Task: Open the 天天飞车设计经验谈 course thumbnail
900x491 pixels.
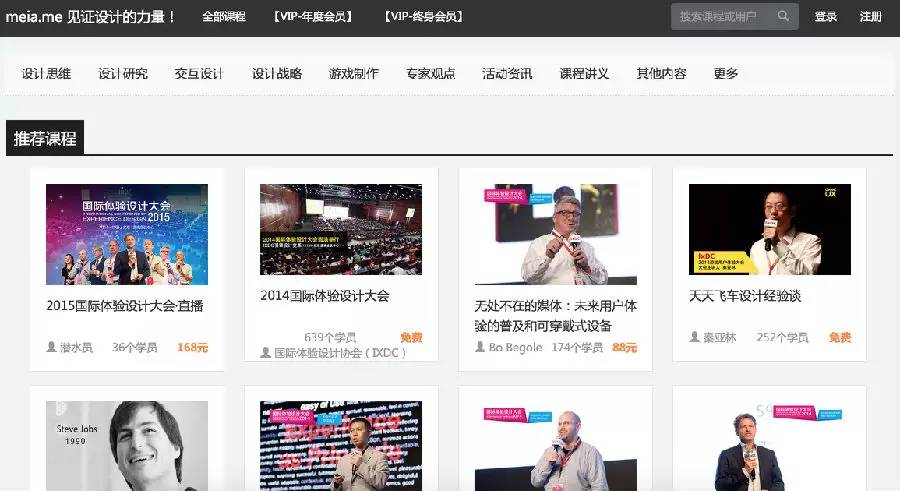Action: 769,229
